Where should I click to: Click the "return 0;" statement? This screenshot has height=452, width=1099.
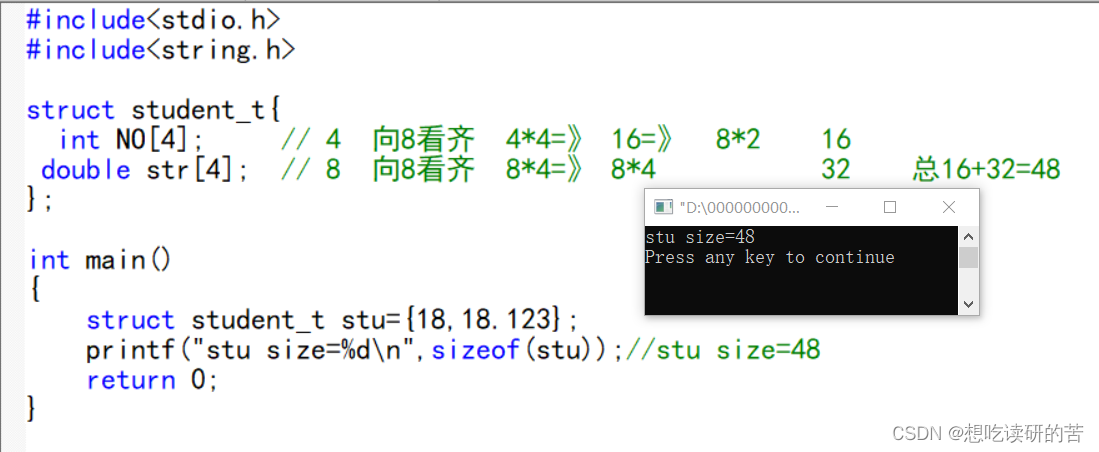click(152, 380)
